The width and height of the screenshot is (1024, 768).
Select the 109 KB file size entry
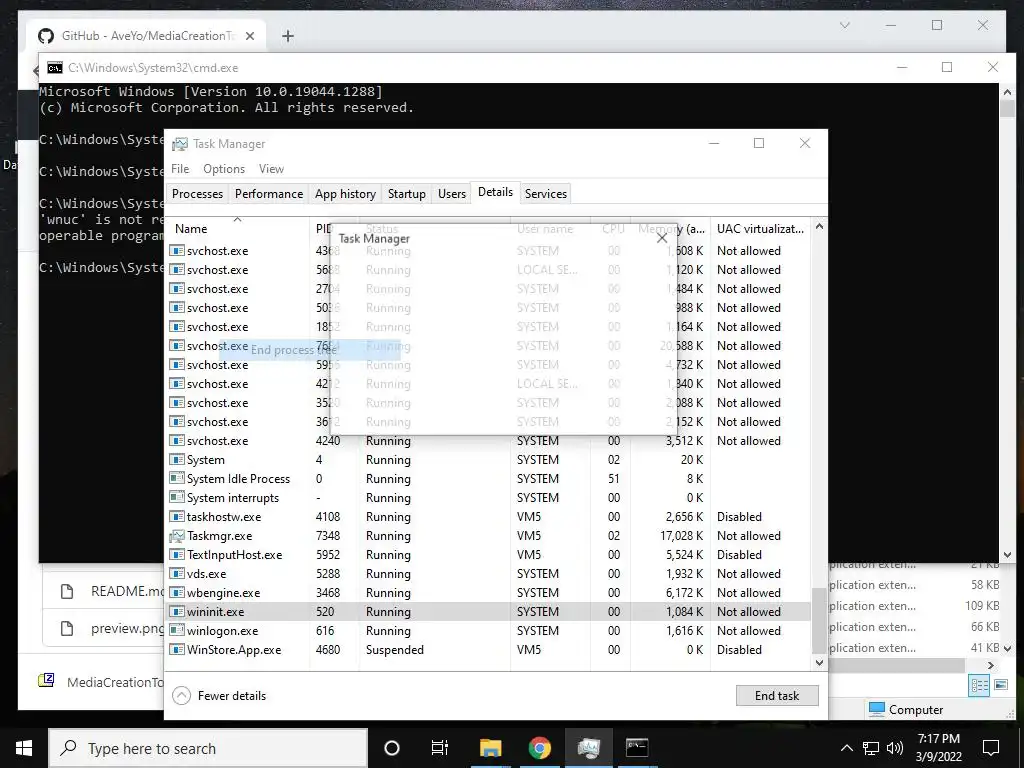click(982, 605)
